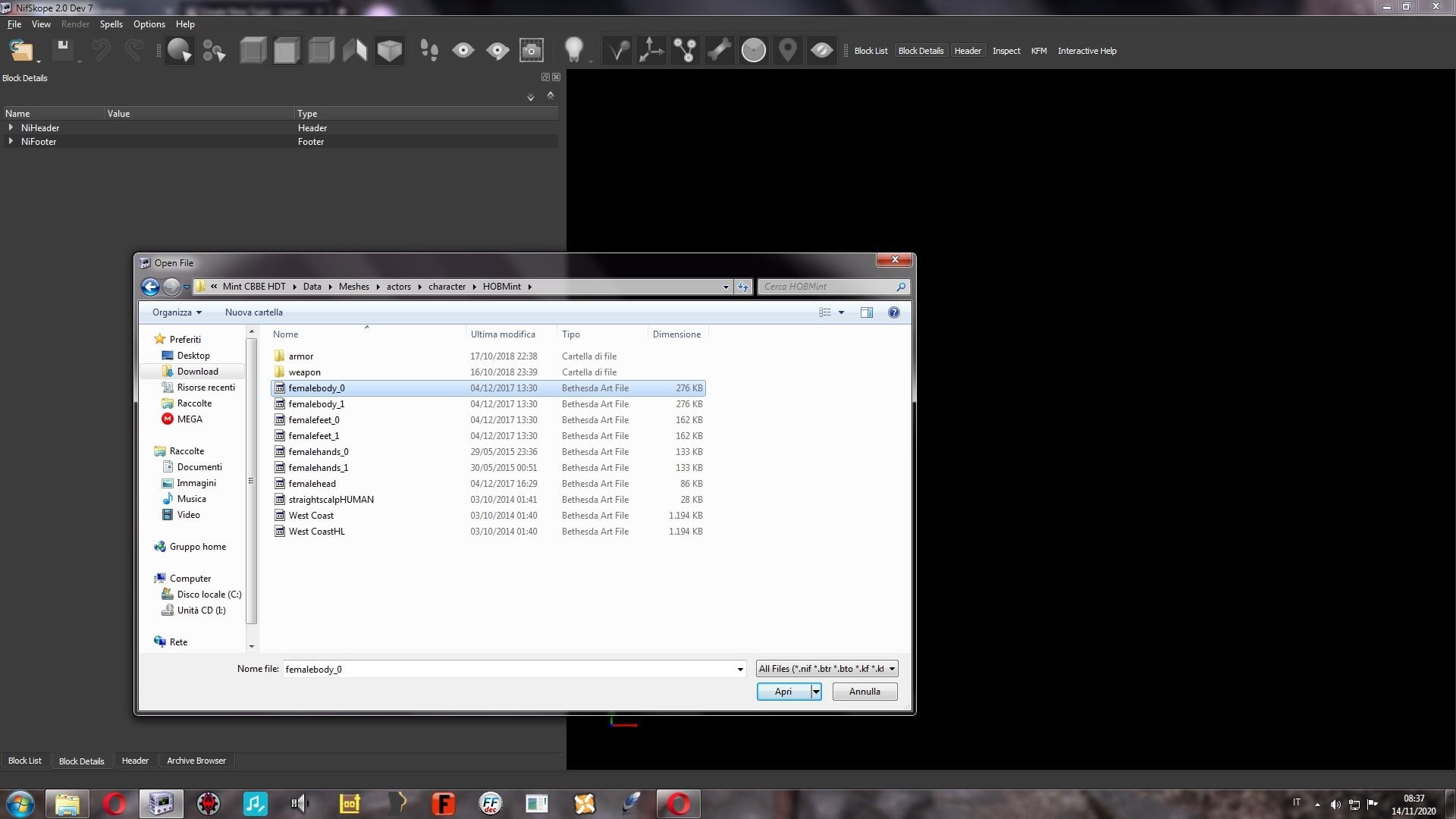The image size is (1456, 819).
Task: Click the light bulb lighting icon
Action: pyautogui.click(x=574, y=50)
